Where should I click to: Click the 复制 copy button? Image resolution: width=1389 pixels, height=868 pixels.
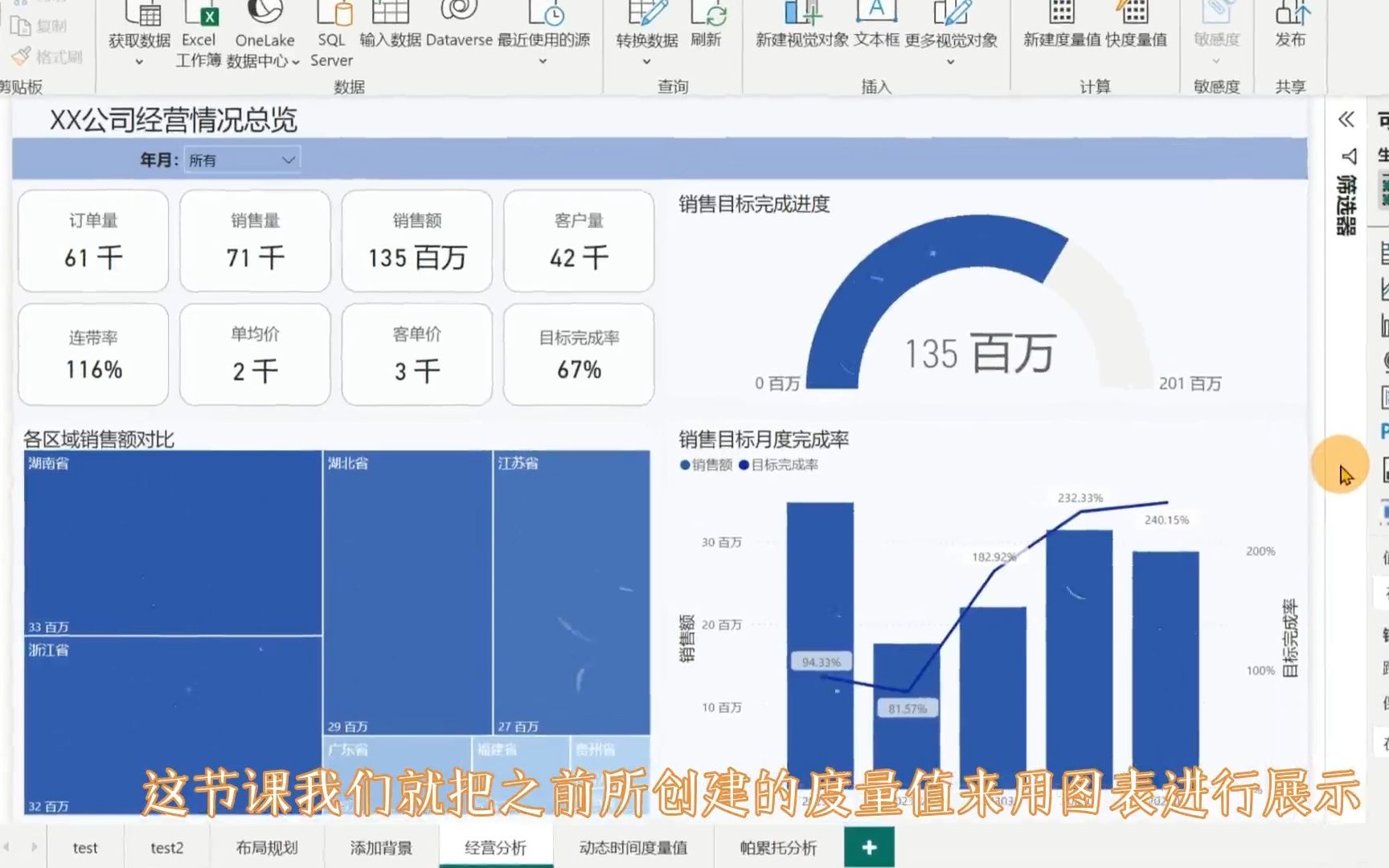point(39,26)
